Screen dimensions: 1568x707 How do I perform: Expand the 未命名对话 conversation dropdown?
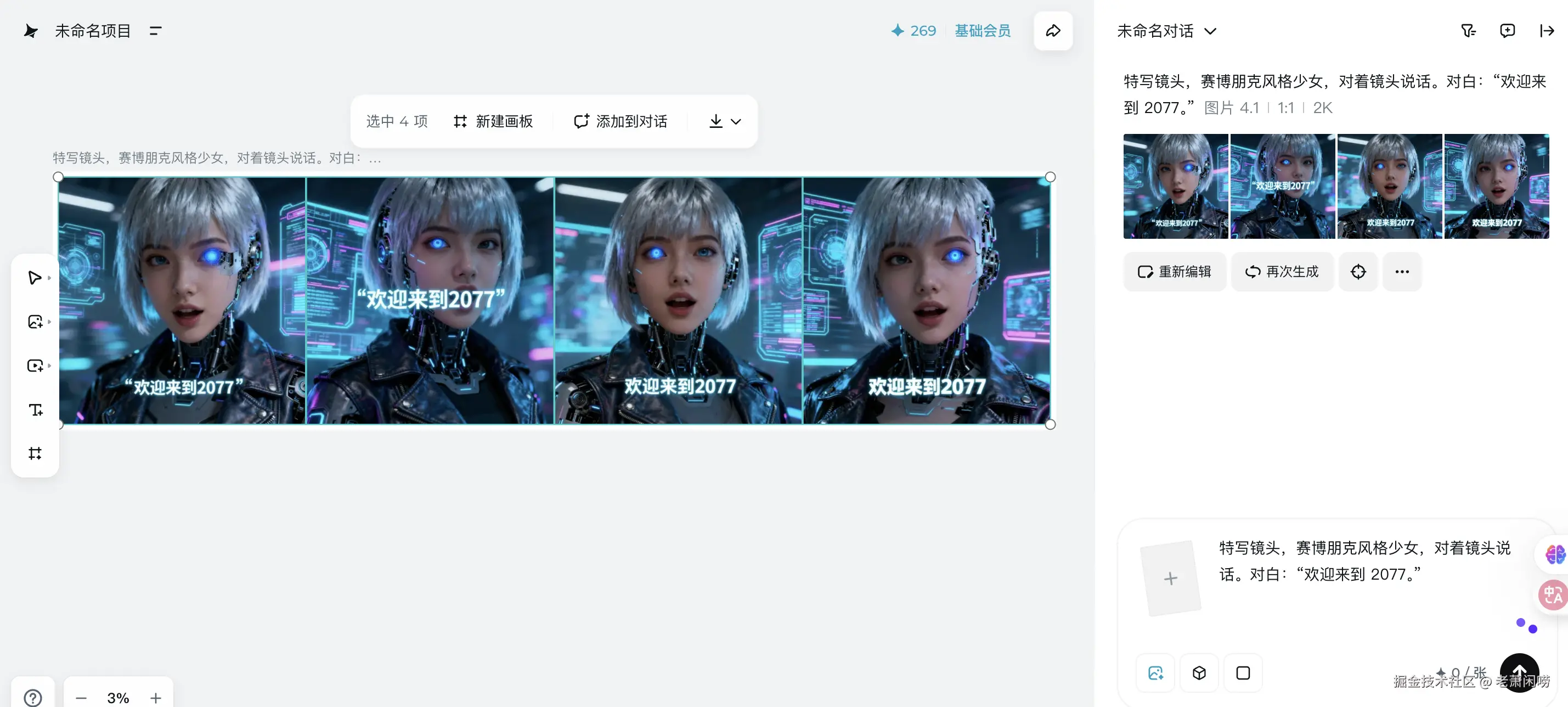(x=1210, y=31)
